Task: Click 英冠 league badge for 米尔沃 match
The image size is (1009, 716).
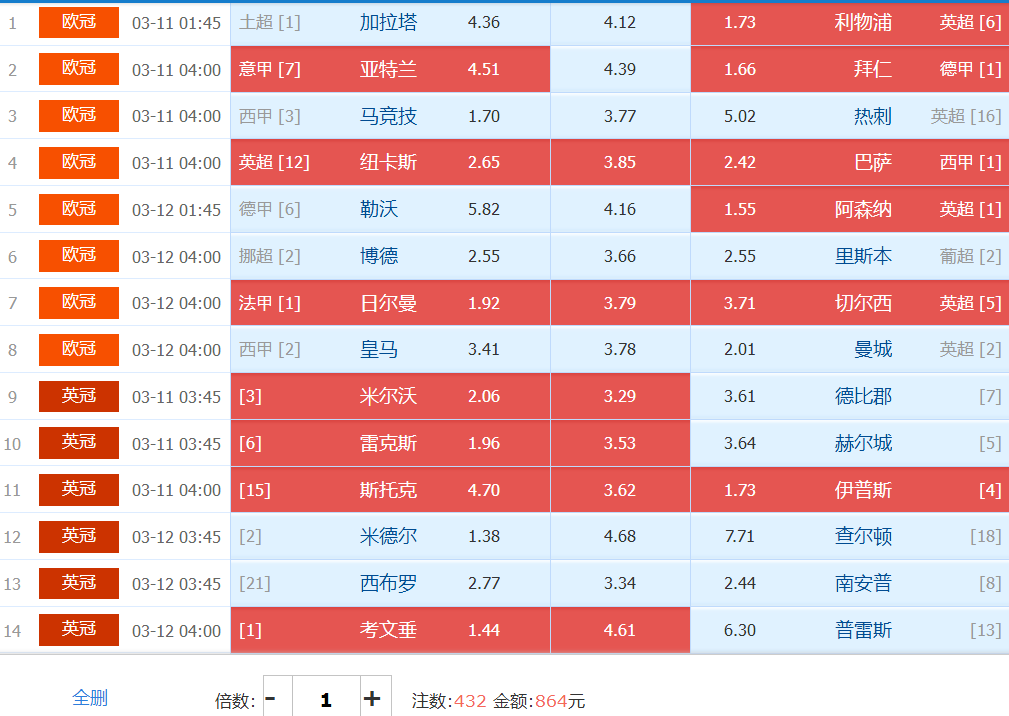Action: (x=79, y=396)
